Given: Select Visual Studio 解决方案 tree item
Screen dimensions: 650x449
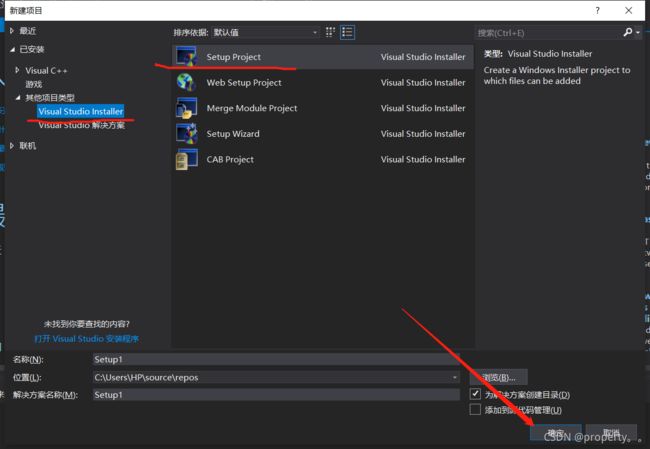Looking at the screenshot, I should (82, 126).
